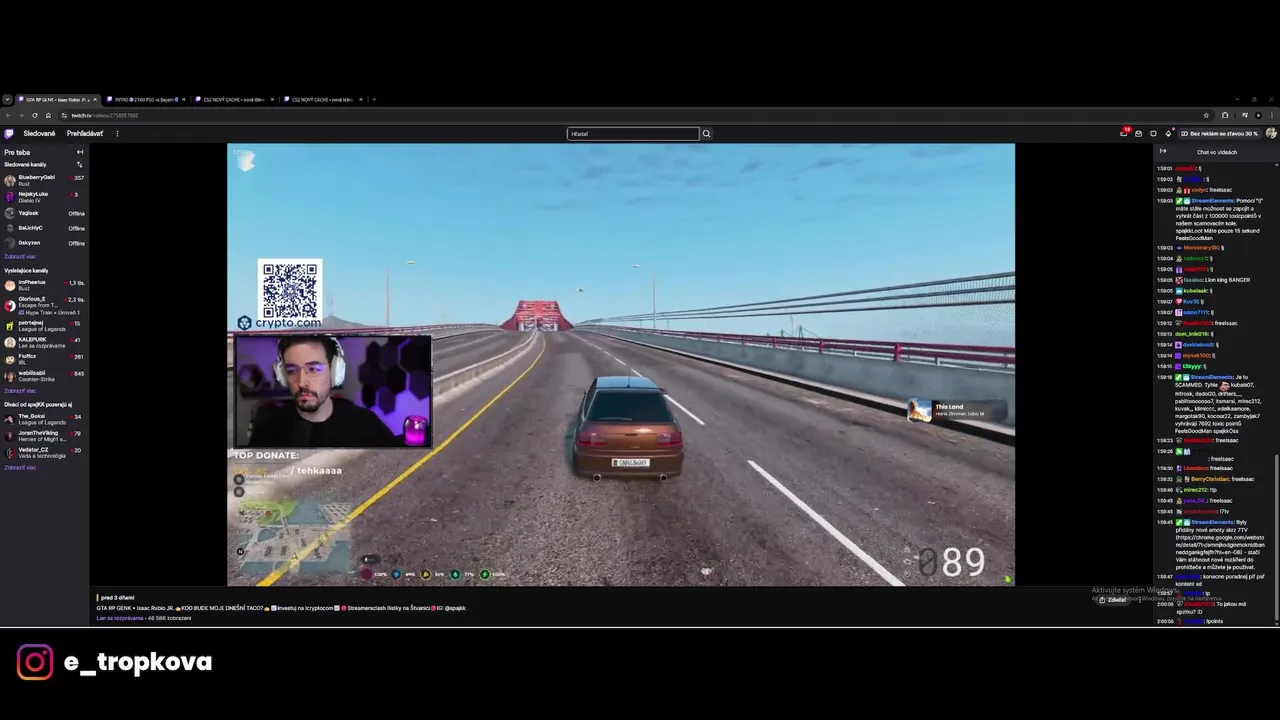Open the more options dots beside Prehliadať
Viewport: 1280px width, 720px height.
click(x=117, y=133)
